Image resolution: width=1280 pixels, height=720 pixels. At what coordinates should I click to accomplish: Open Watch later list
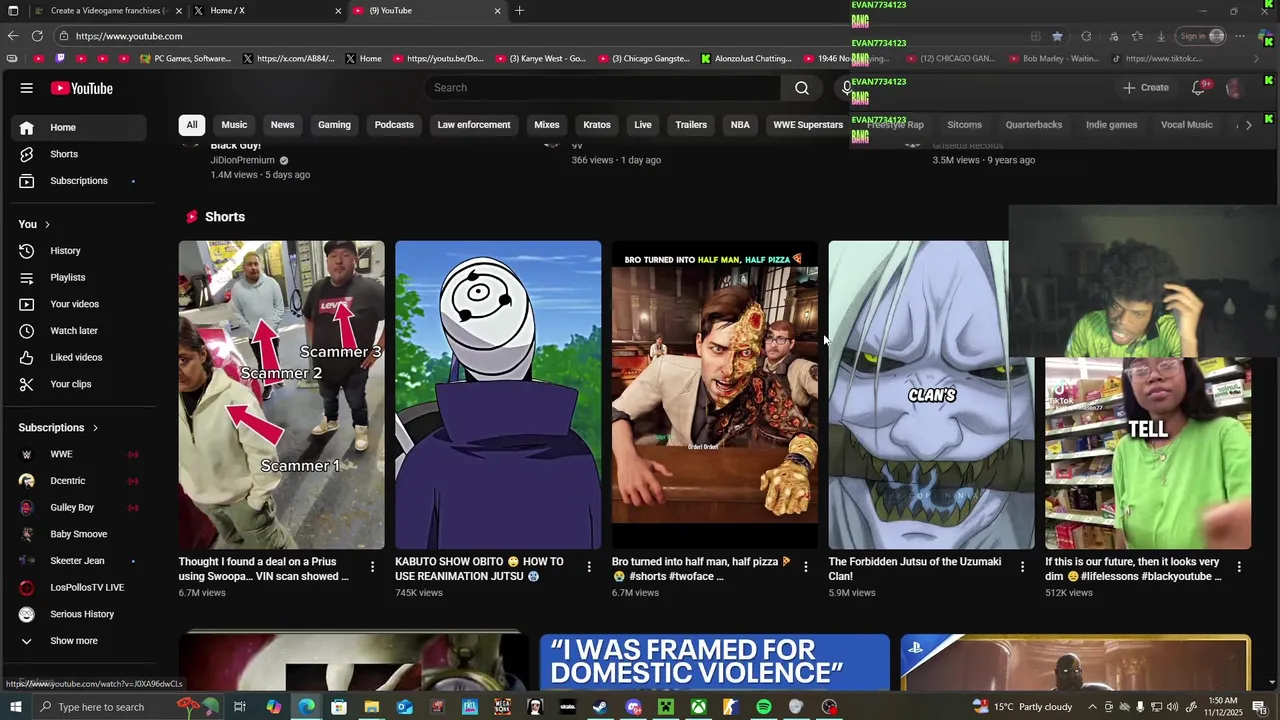click(78, 331)
